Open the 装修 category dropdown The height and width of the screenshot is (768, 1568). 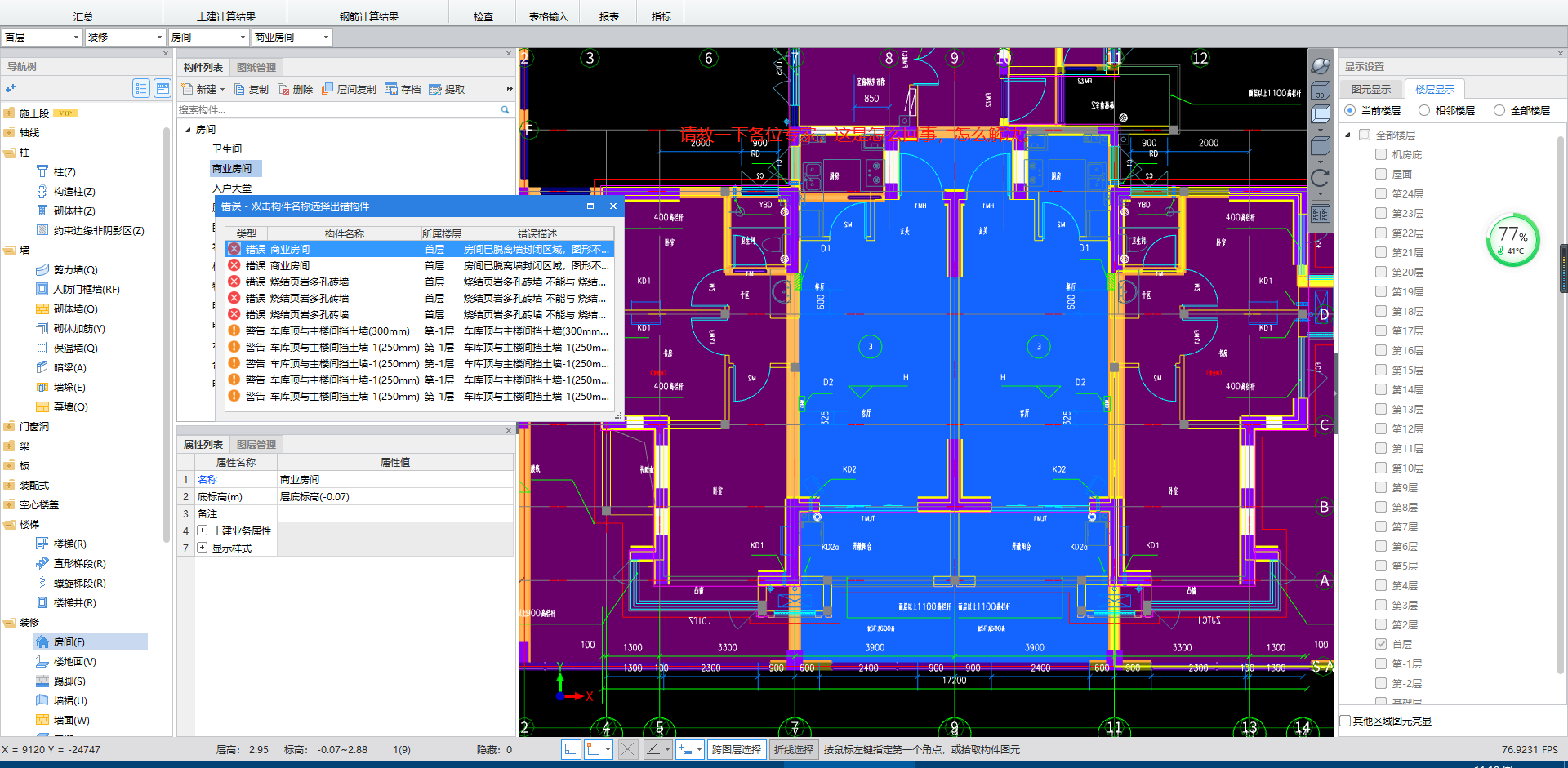click(x=126, y=37)
